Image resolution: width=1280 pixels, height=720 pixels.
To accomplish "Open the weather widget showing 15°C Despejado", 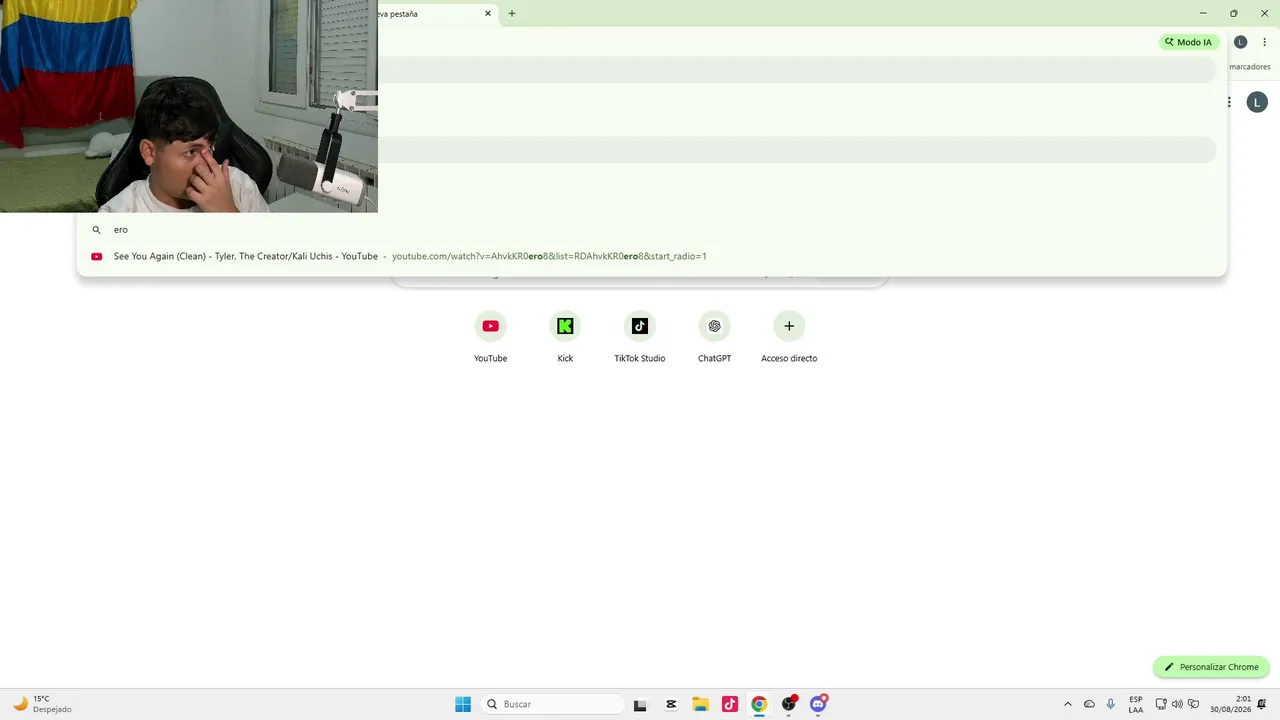I will (x=44, y=704).
